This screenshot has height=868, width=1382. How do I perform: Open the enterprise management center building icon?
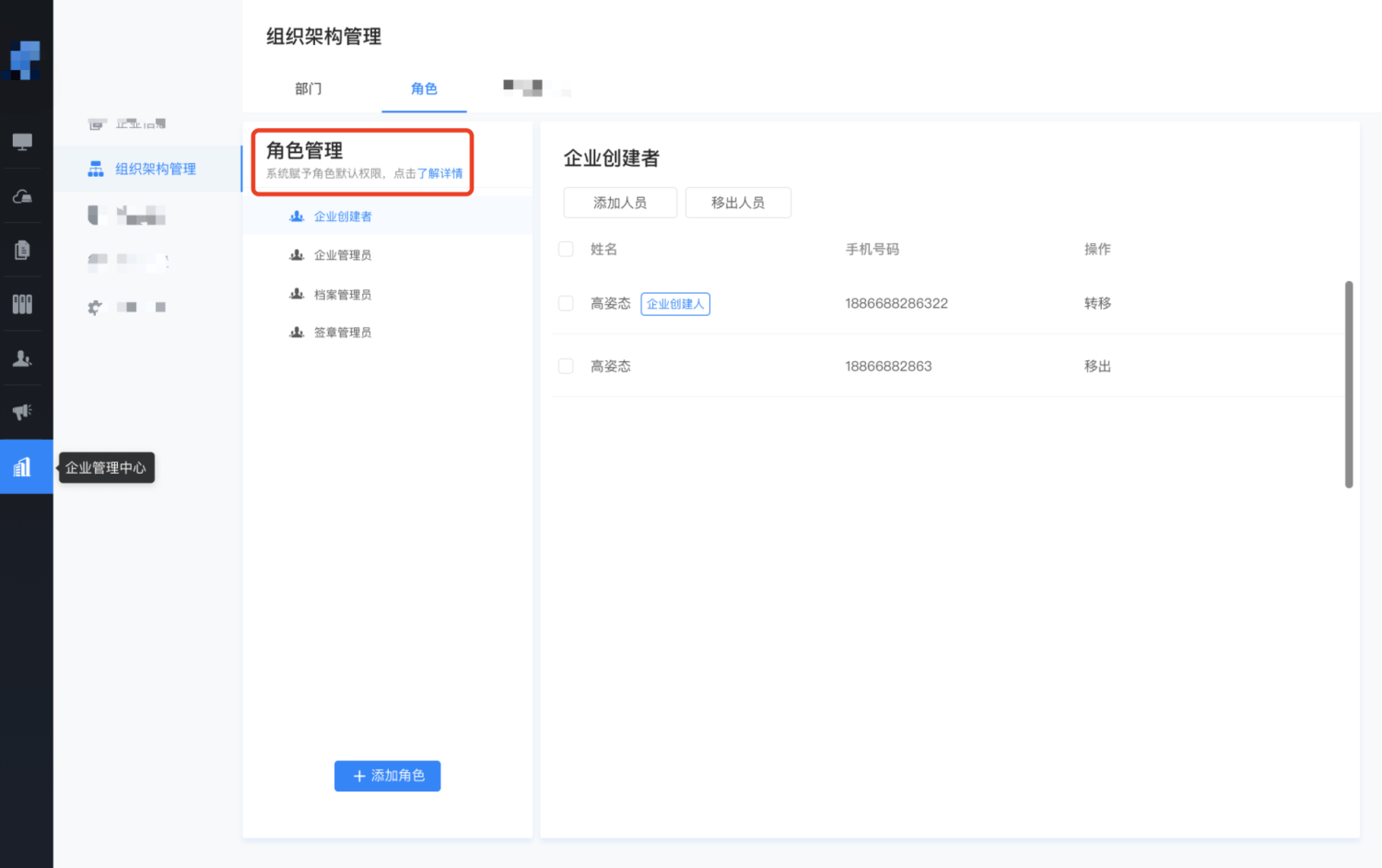[x=22, y=467]
